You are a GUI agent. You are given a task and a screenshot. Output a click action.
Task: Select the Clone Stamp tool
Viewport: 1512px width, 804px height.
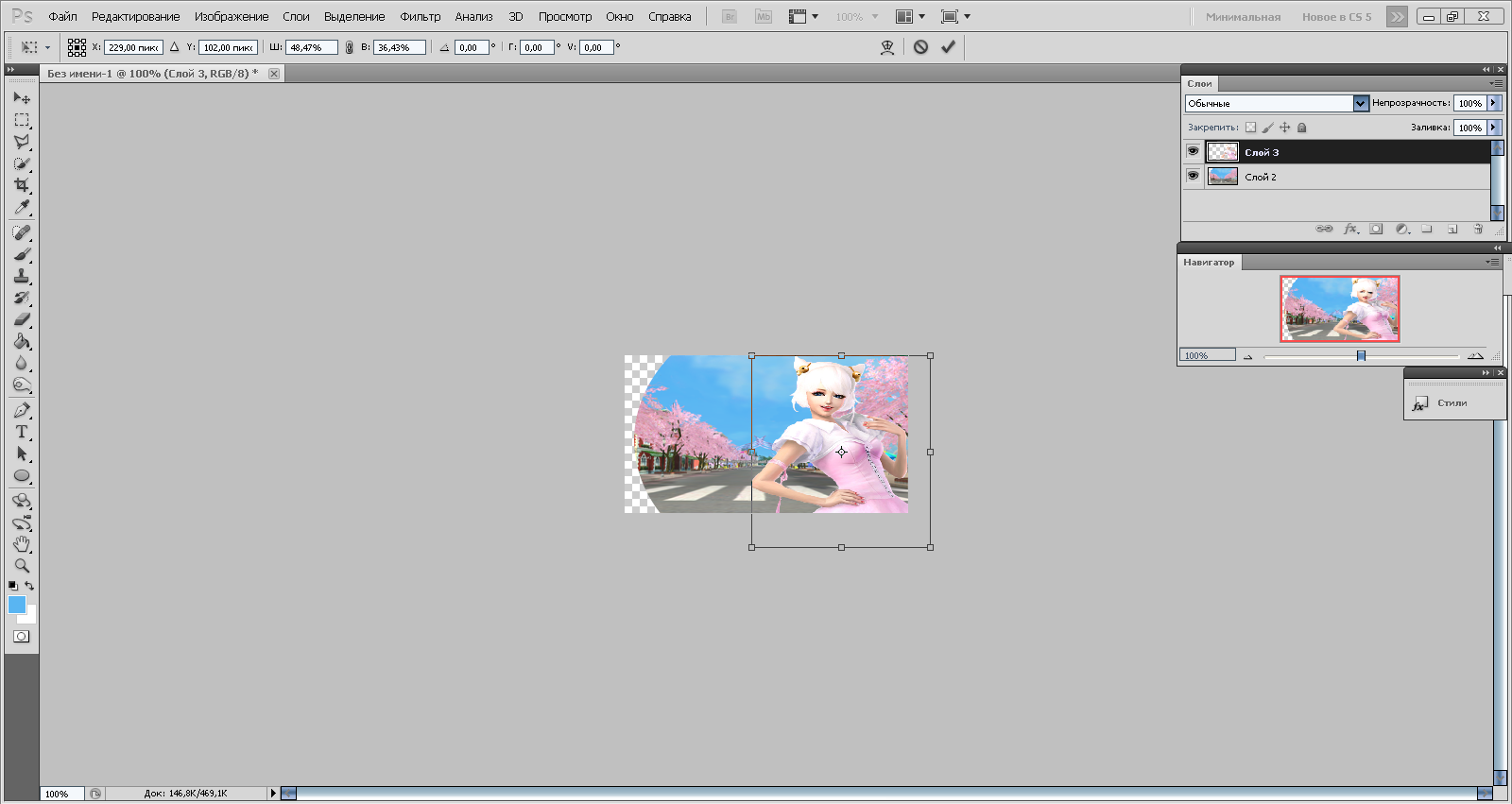22,276
